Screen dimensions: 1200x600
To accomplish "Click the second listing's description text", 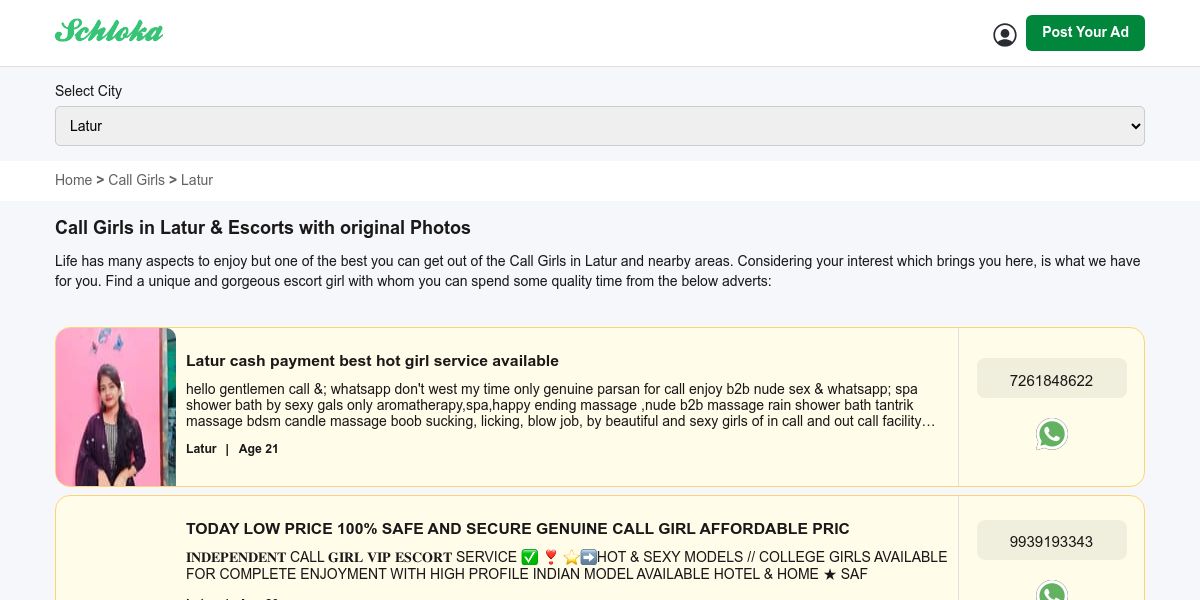I will point(566,565).
